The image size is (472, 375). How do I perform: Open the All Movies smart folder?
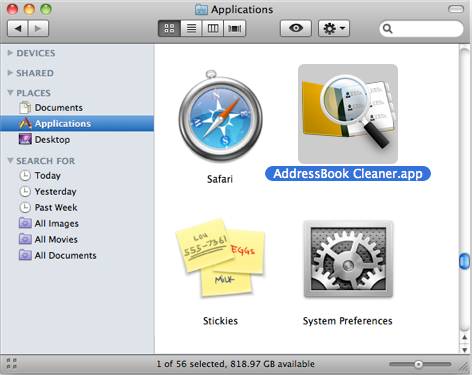point(77,239)
